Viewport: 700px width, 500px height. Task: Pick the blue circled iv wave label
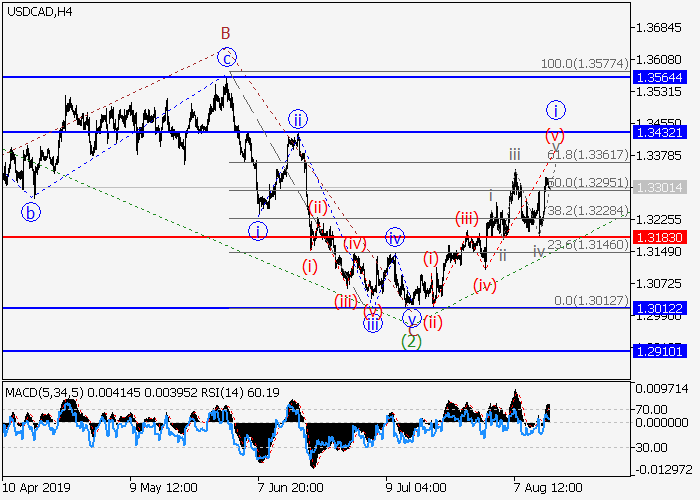395,237
